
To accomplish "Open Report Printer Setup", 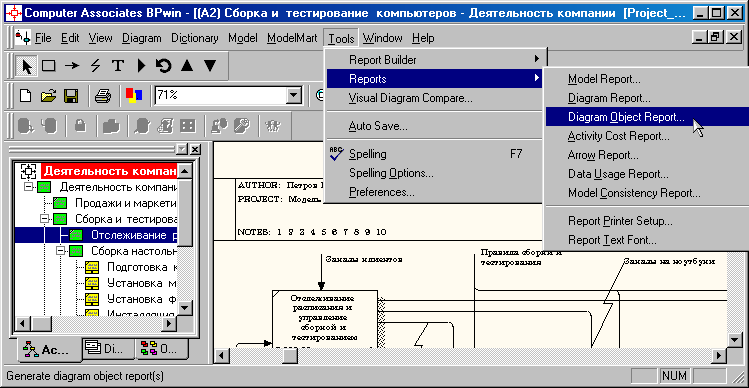I will (646, 221).
